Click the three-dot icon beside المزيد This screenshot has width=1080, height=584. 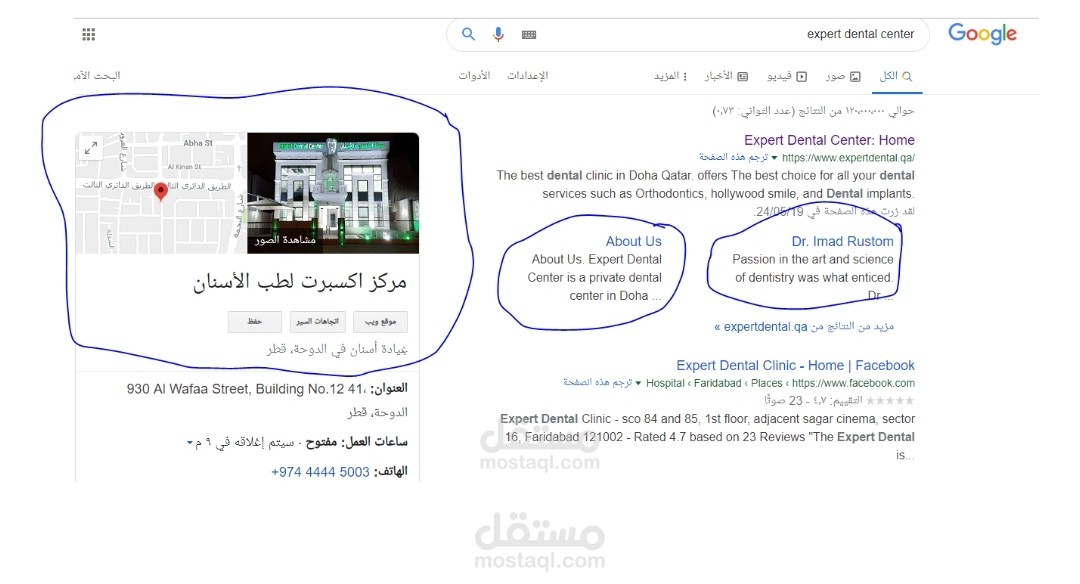coord(687,76)
